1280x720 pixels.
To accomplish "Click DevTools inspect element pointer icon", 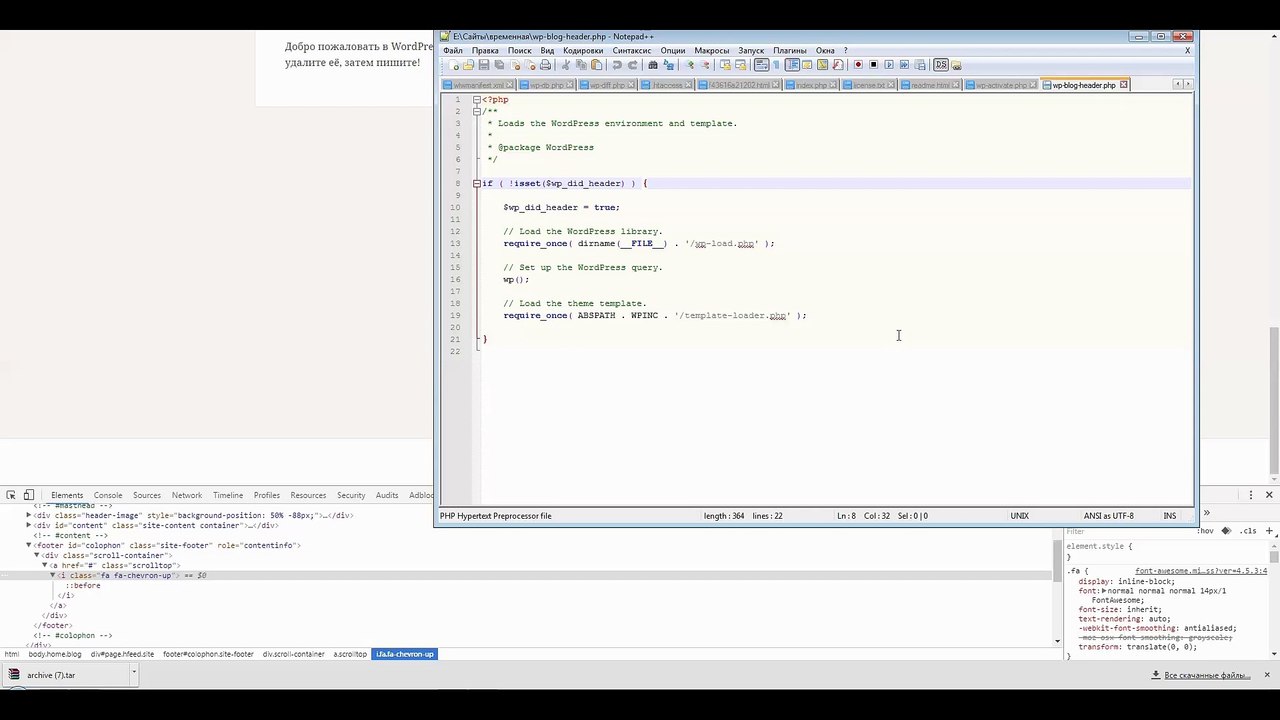I will click(x=11, y=495).
